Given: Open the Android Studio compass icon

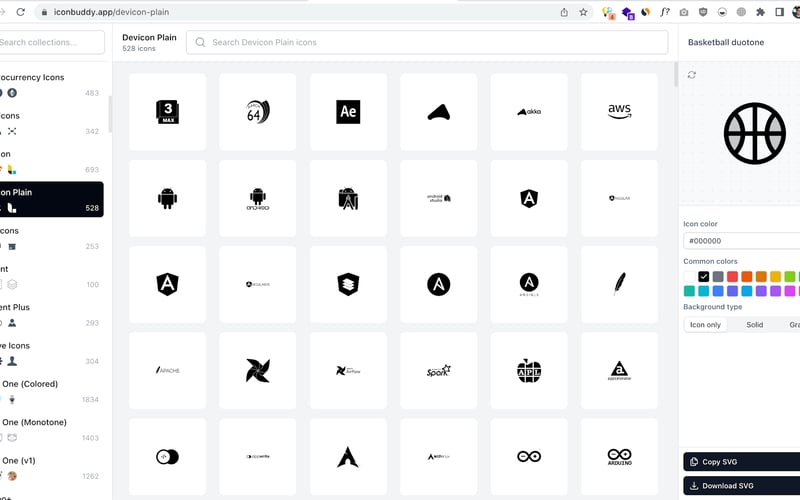Looking at the screenshot, I should 348,198.
